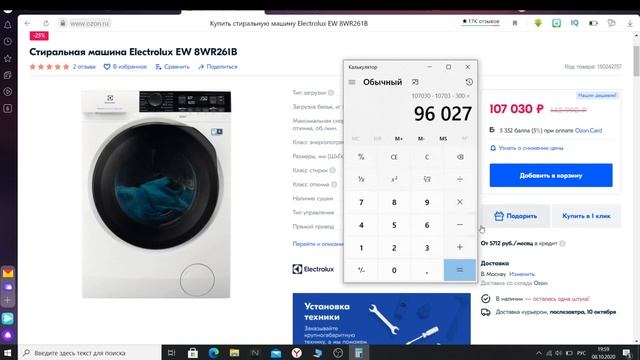Click the browser downloads icon
Image resolution: width=640 pixels, height=360 pixels.
[630, 23]
